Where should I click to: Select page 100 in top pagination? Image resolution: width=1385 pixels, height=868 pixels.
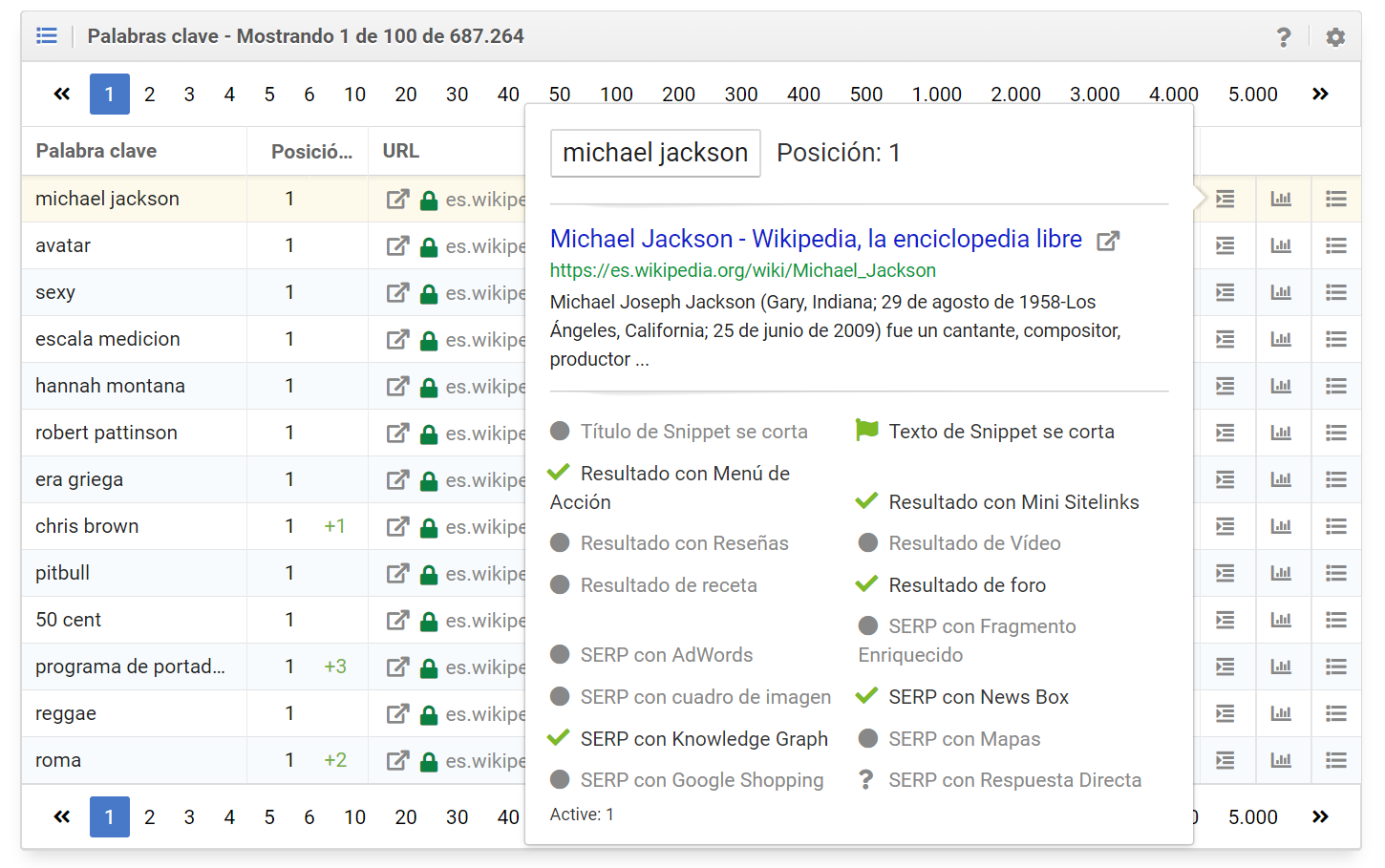point(617,95)
